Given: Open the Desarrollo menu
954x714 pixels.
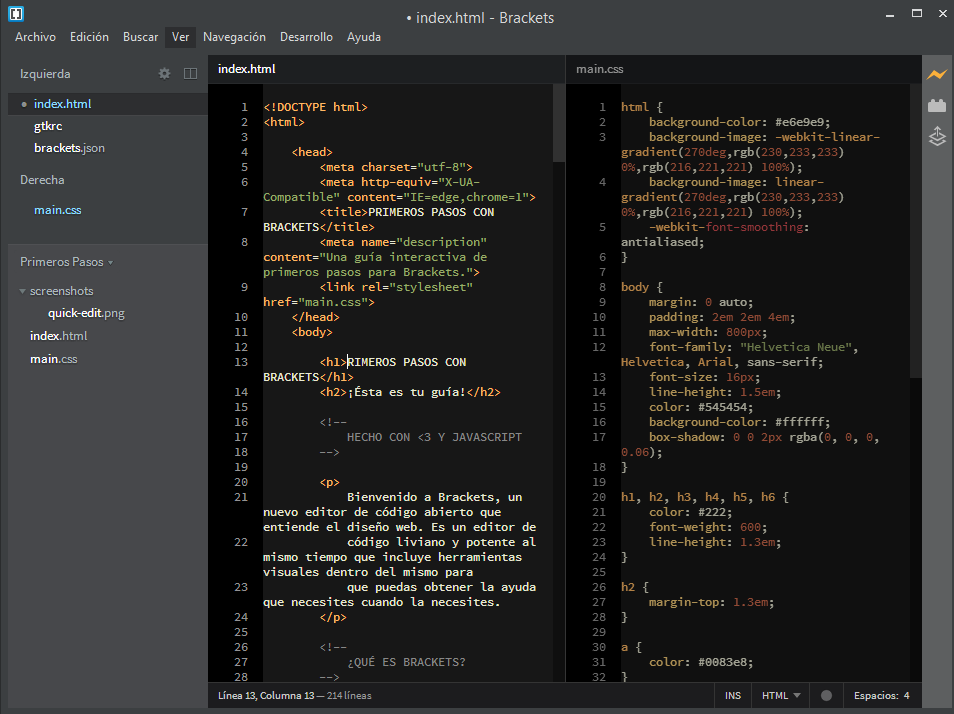Looking at the screenshot, I should pyautogui.click(x=306, y=37).
